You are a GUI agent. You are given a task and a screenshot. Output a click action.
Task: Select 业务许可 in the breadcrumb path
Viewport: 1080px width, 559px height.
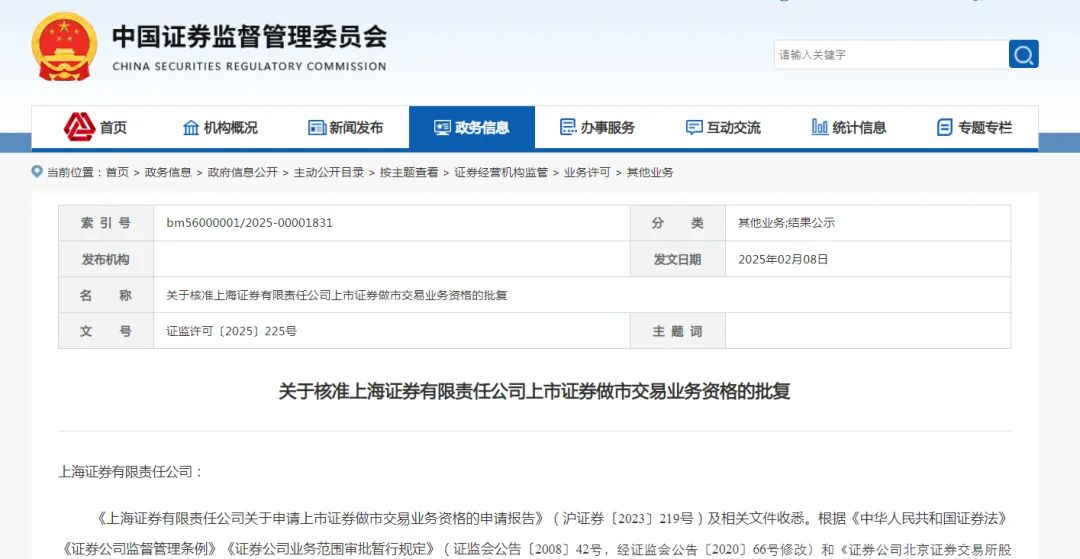tap(587, 172)
